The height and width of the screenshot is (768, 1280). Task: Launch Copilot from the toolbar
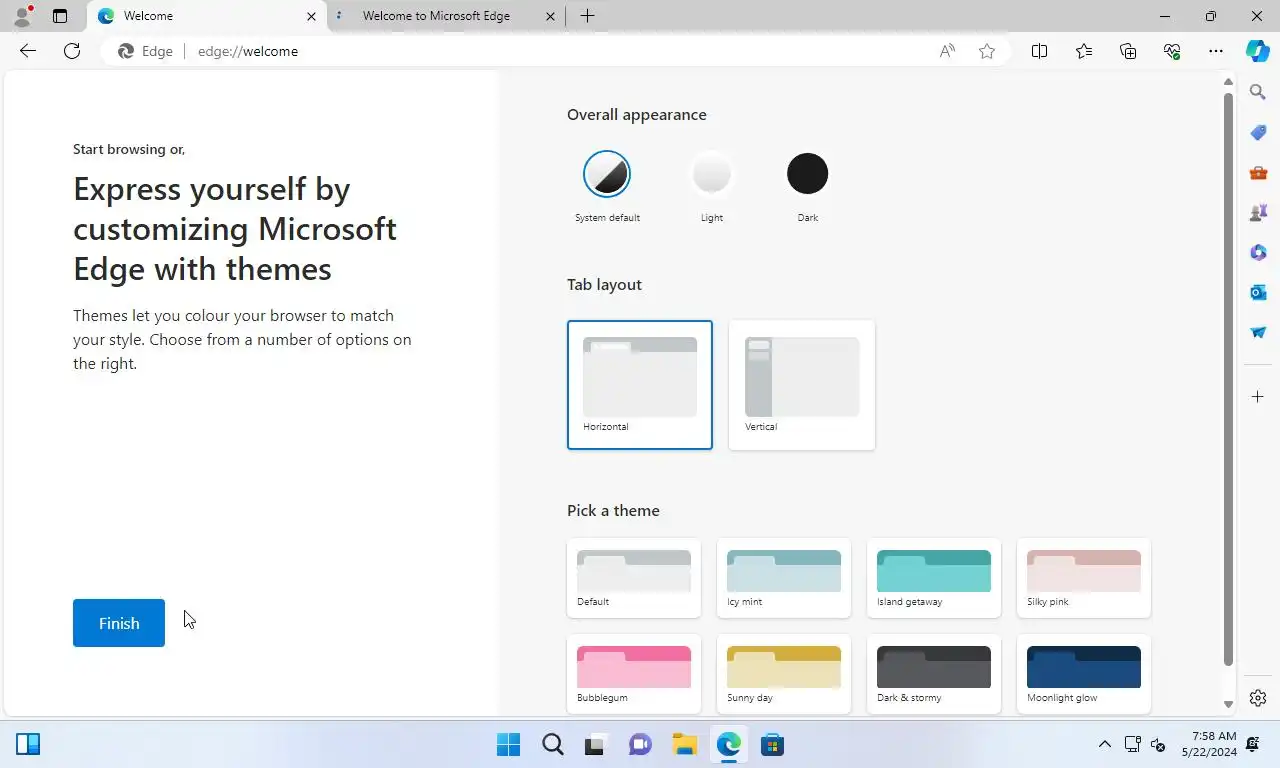click(x=1258, y=51)
